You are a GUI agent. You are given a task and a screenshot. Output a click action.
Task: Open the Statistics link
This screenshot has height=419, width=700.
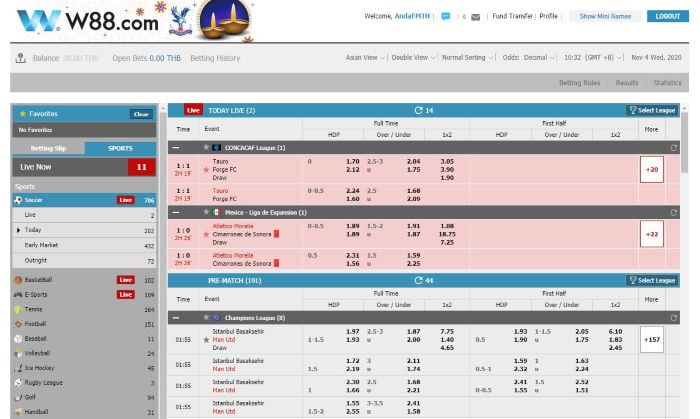click(667, 83)
